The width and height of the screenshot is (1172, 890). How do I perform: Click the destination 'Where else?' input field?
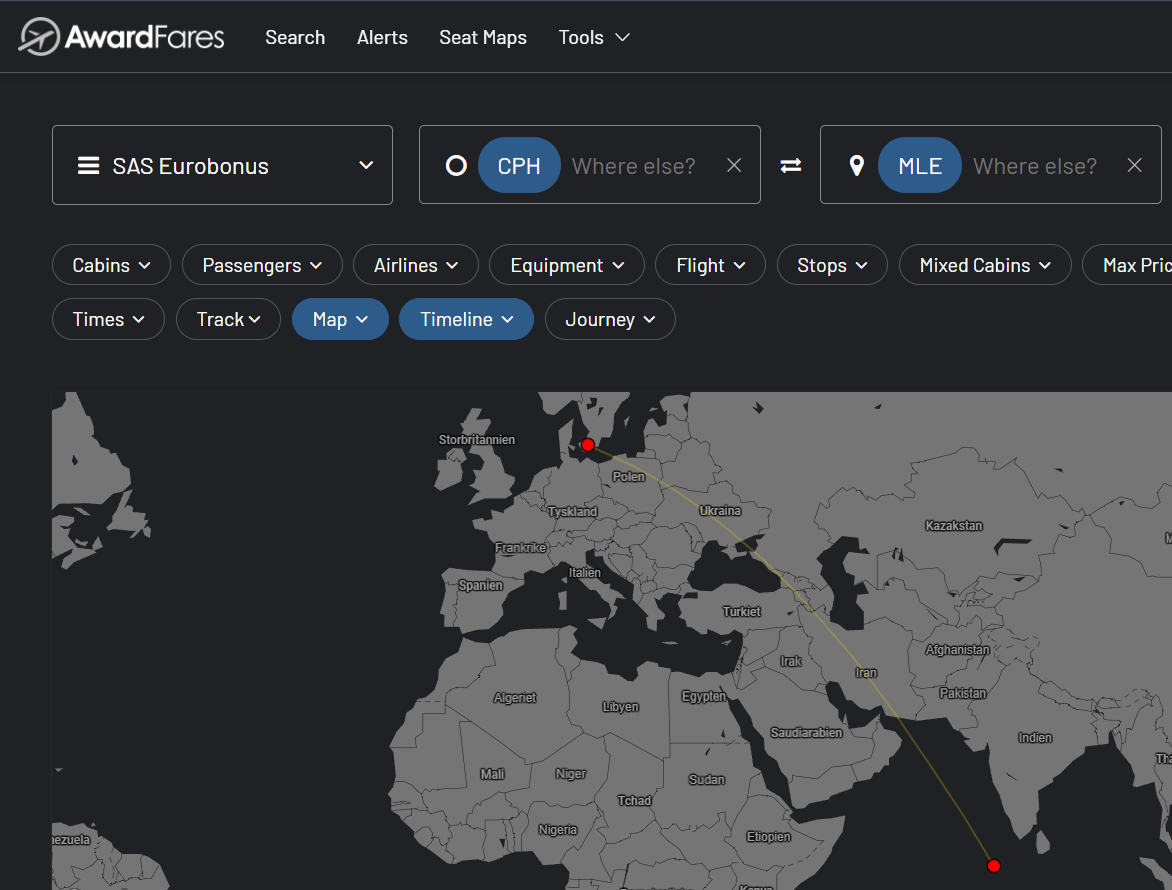(1034, 165)
